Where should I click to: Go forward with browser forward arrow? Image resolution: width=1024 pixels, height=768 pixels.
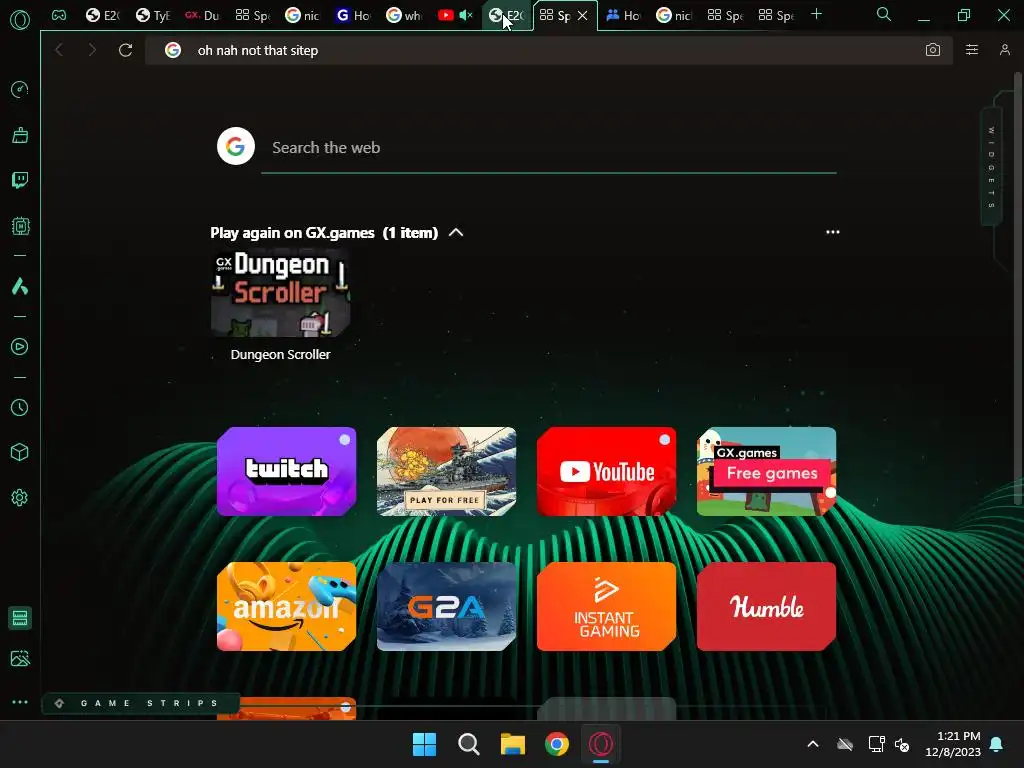click(x=91, y=50)
